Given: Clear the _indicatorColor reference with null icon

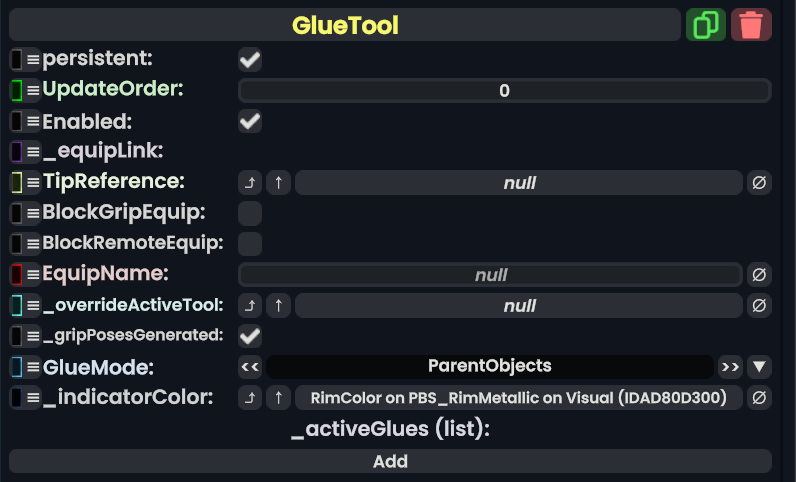Looking at the screenshot, I should pos(759,398).
